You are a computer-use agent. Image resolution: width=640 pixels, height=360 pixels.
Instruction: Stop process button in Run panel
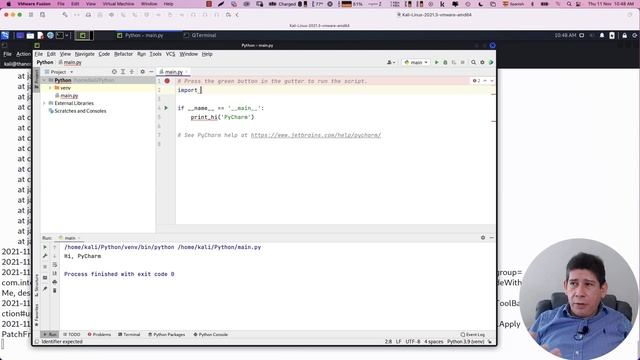coord(45,267)
